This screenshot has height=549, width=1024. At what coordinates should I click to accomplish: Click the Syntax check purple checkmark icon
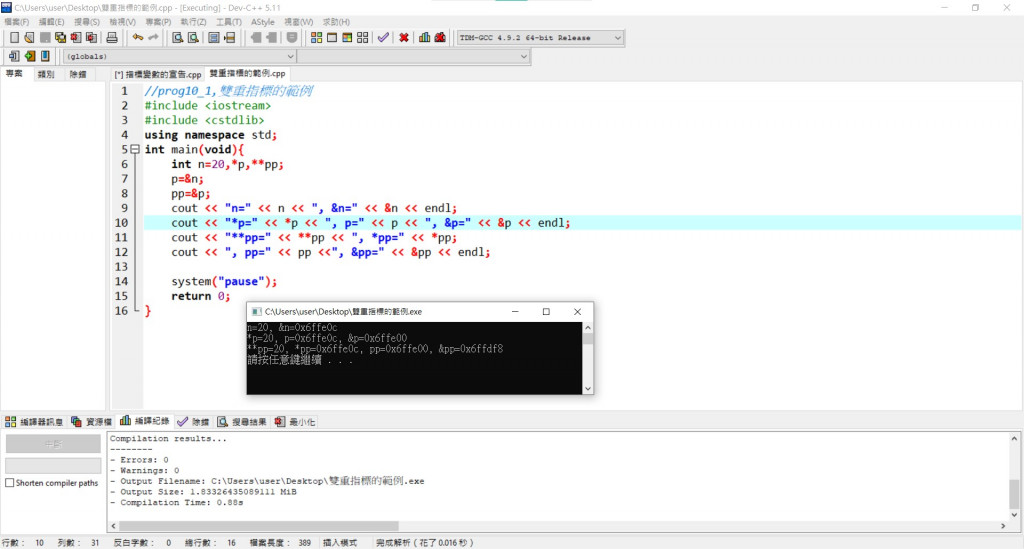pyautogui.click(x=383, y=38)
